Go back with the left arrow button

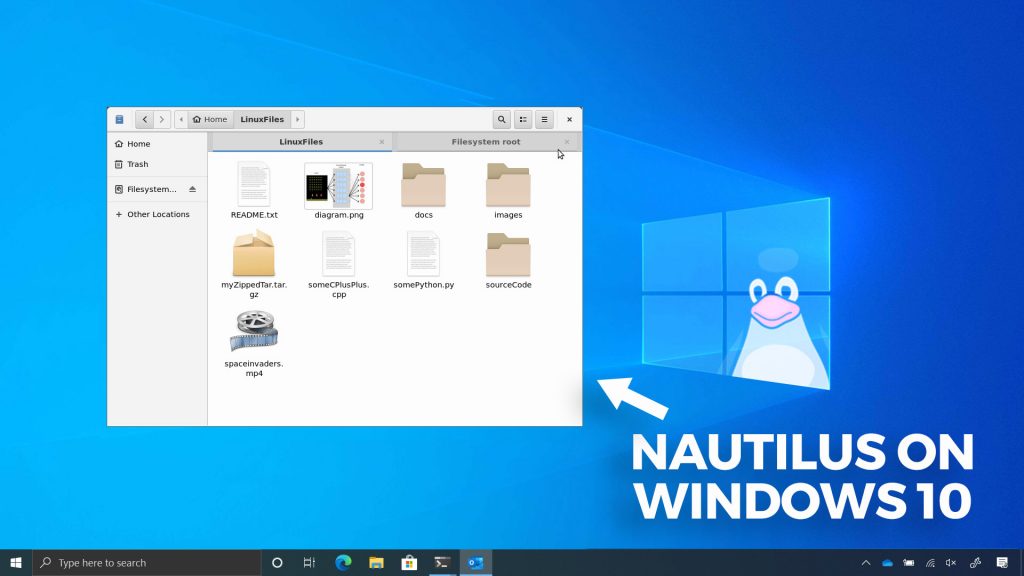144,120
